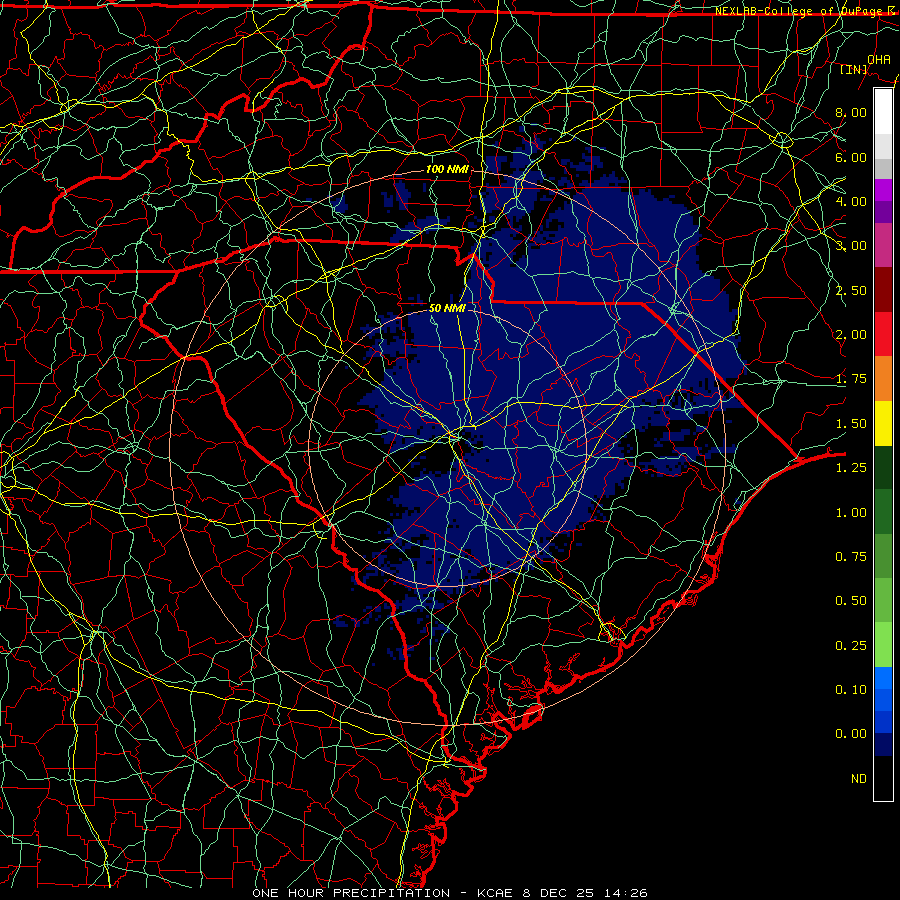Viewport: 900px width, 900px height.
Task: Select the pink swatch beside 3.00
Action: pyautogui.click(x=883, y=245)
